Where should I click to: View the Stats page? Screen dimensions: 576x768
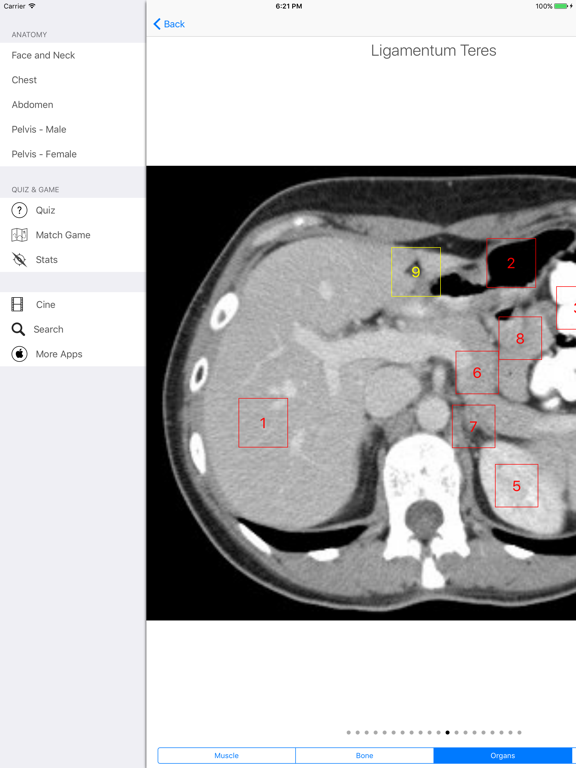(72, 260)
